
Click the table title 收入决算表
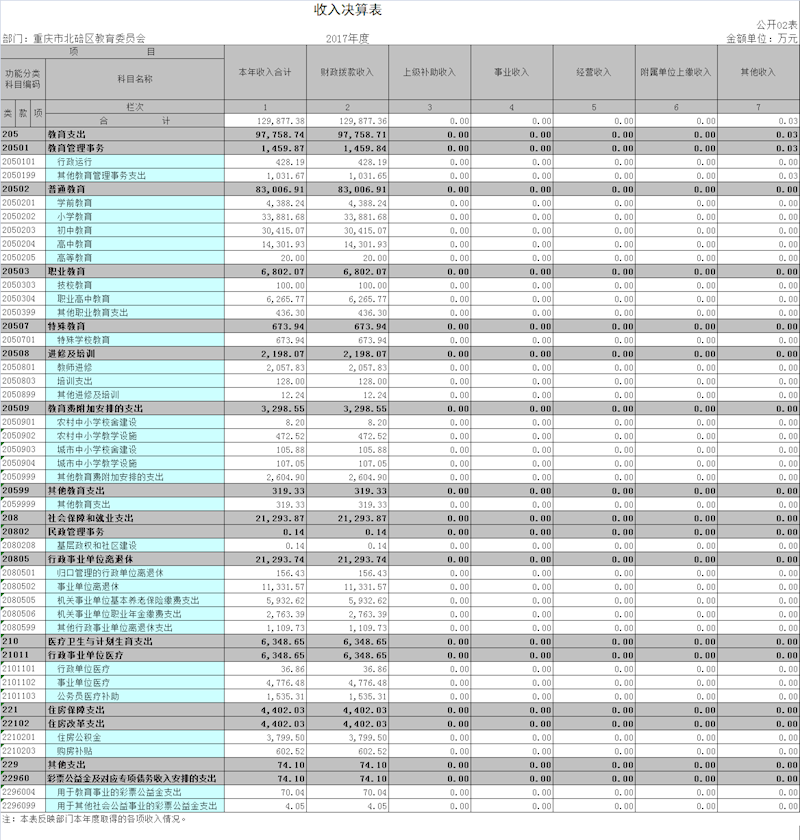347,10
